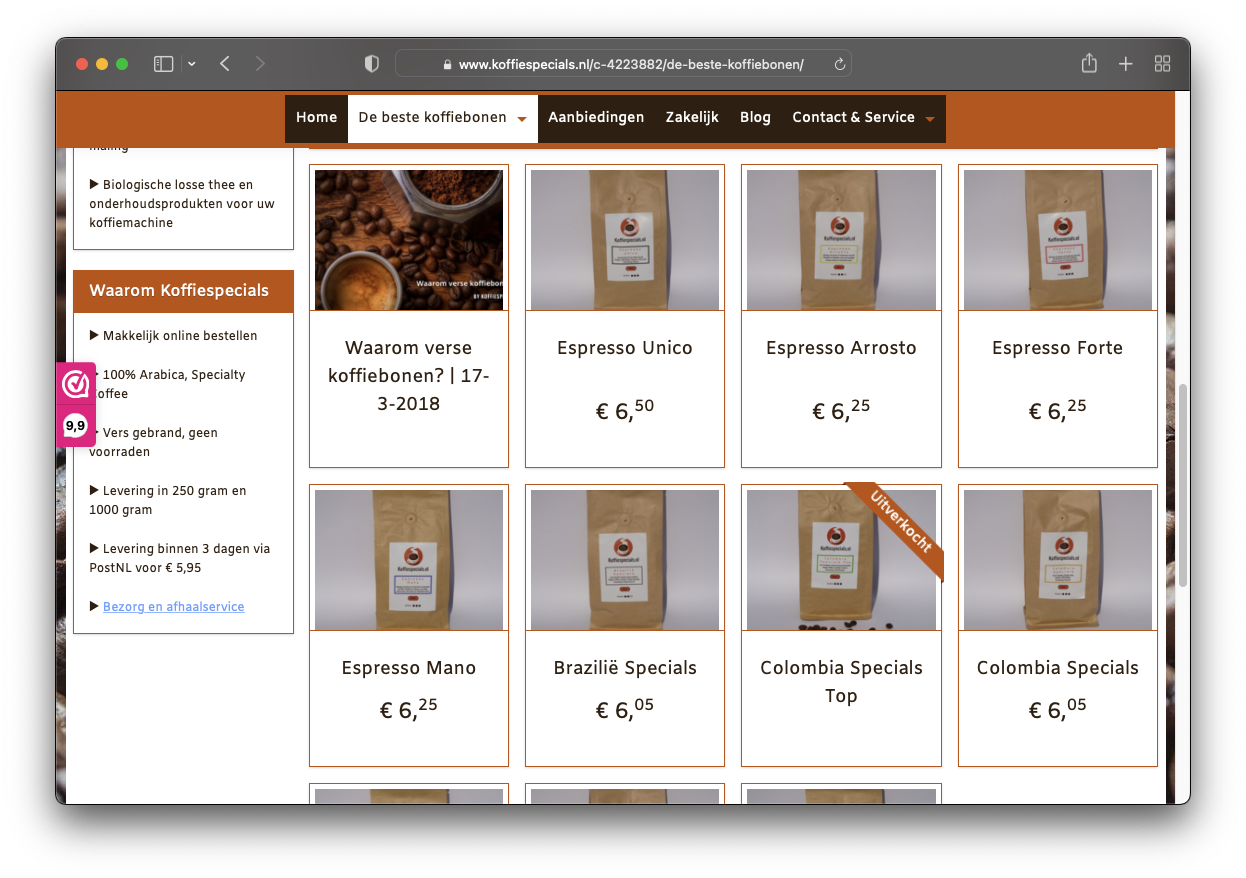Click the Makkelijk online bestellen text
Image resolution: width=1246 pixels, height=878 pixels.
(180, 336)
